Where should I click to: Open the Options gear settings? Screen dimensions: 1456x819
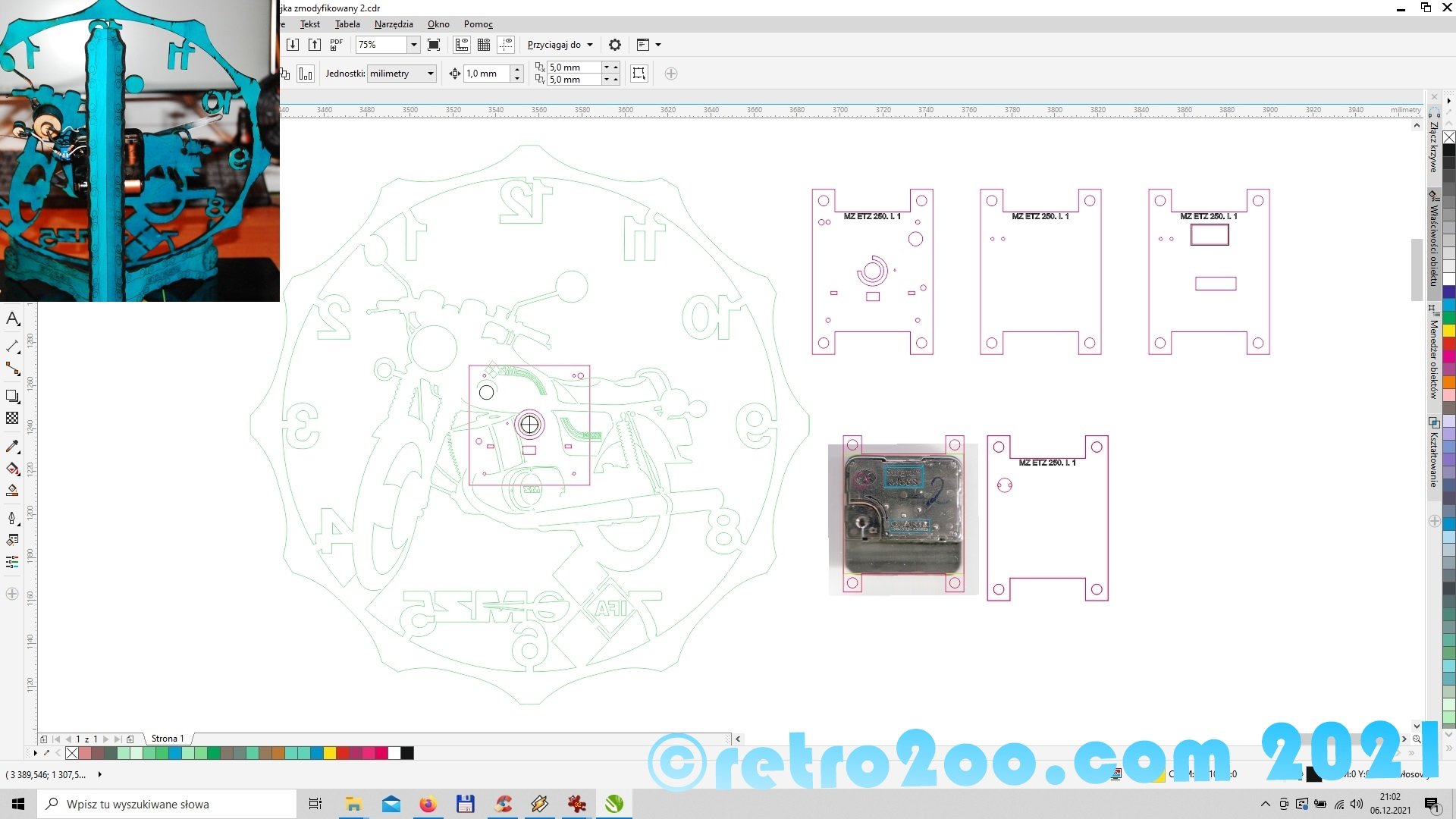tap(615, 45)
